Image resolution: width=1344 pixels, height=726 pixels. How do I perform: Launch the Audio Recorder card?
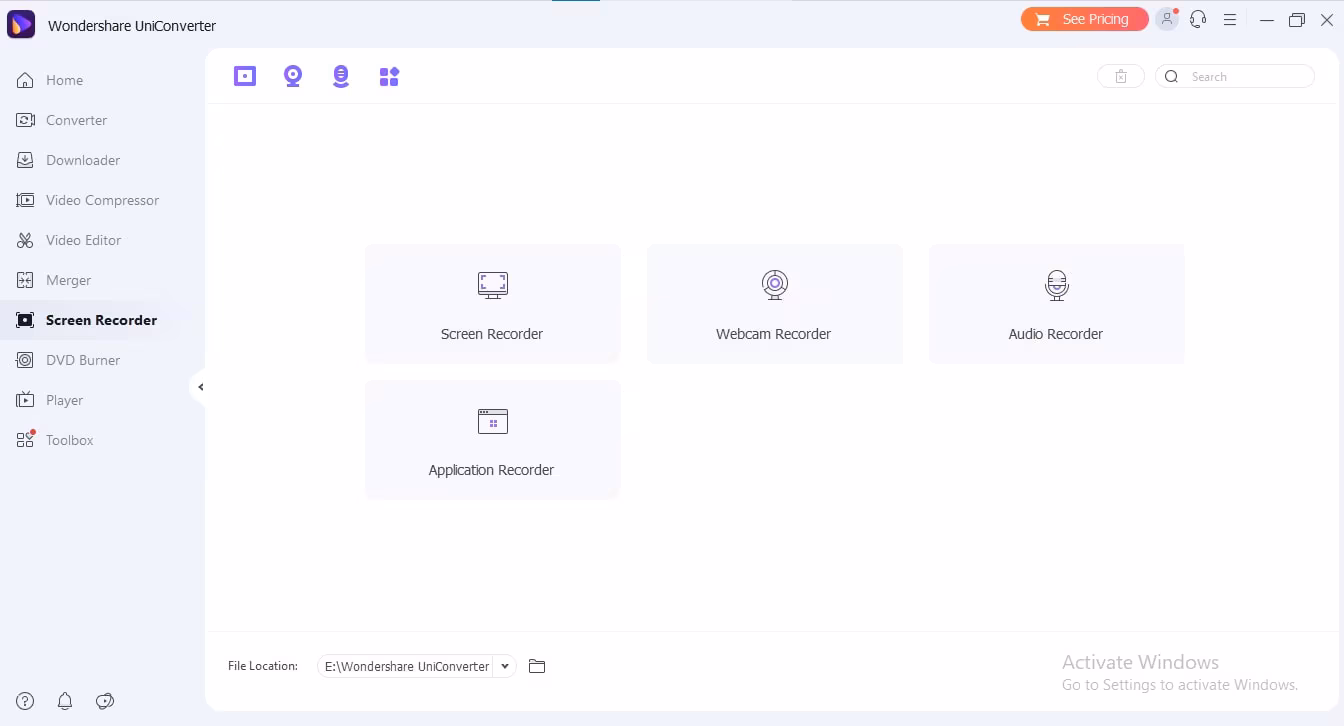pos(1057,303)
